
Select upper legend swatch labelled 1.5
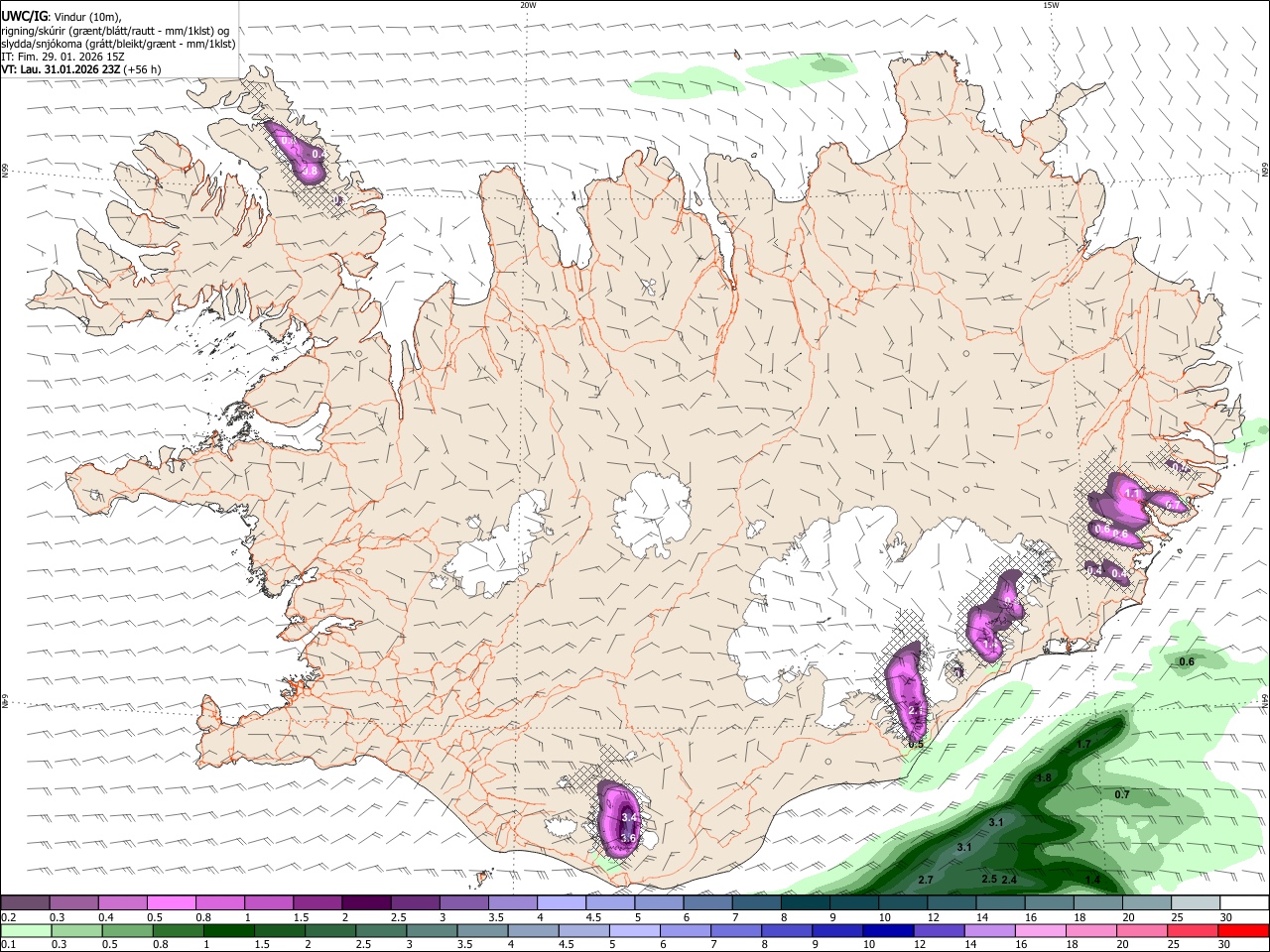point(317,903)
